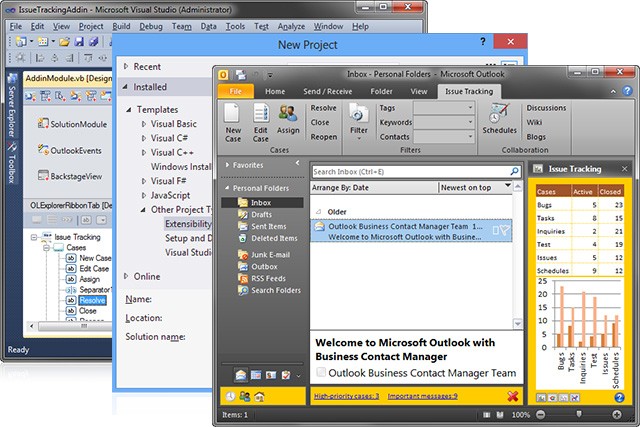Viewport: 640px width, 427px height.
Task: Select the Resolve item in Visual Studio tree
Action: [92, 300]
